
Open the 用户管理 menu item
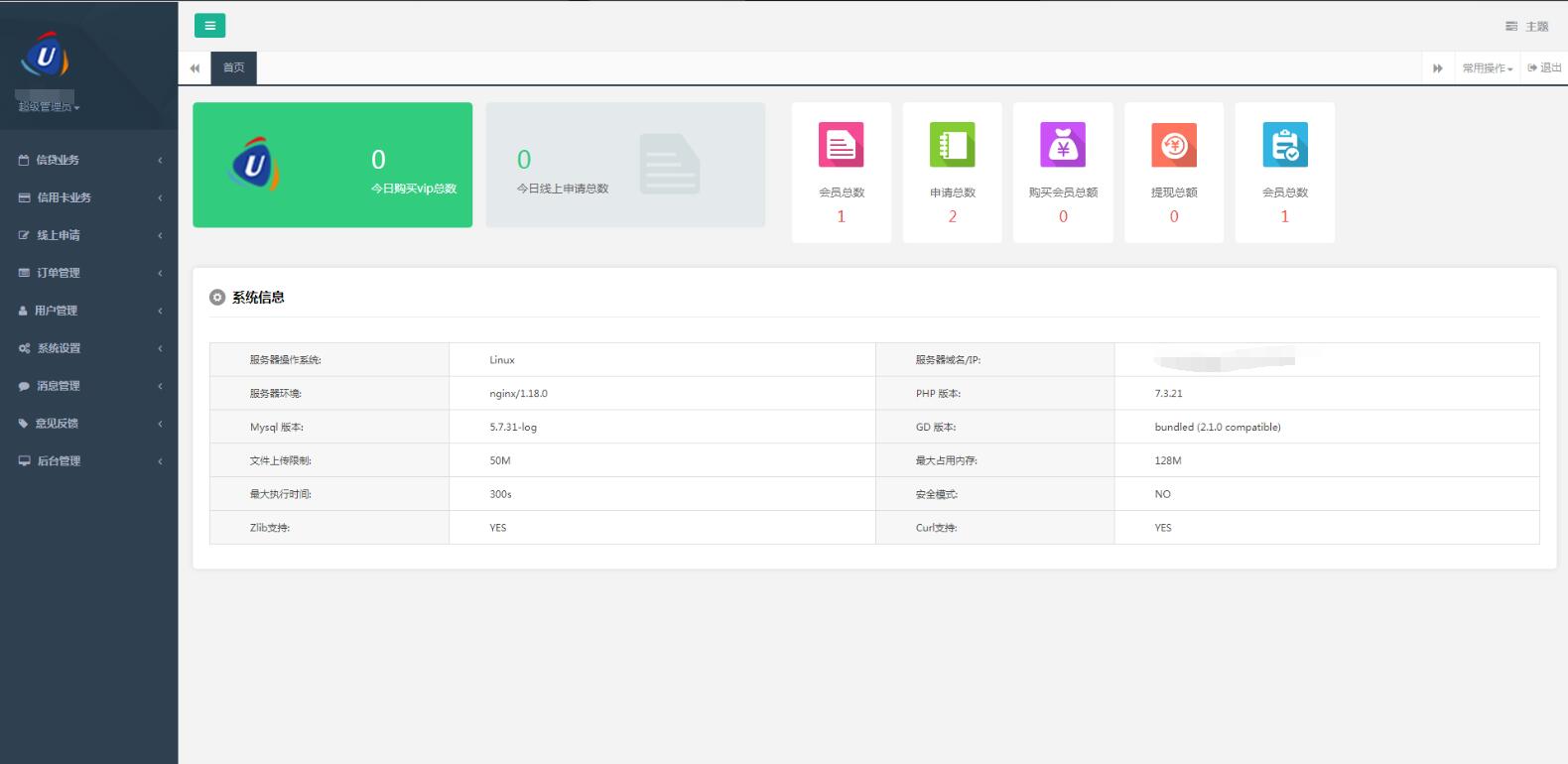pos(88,311)
